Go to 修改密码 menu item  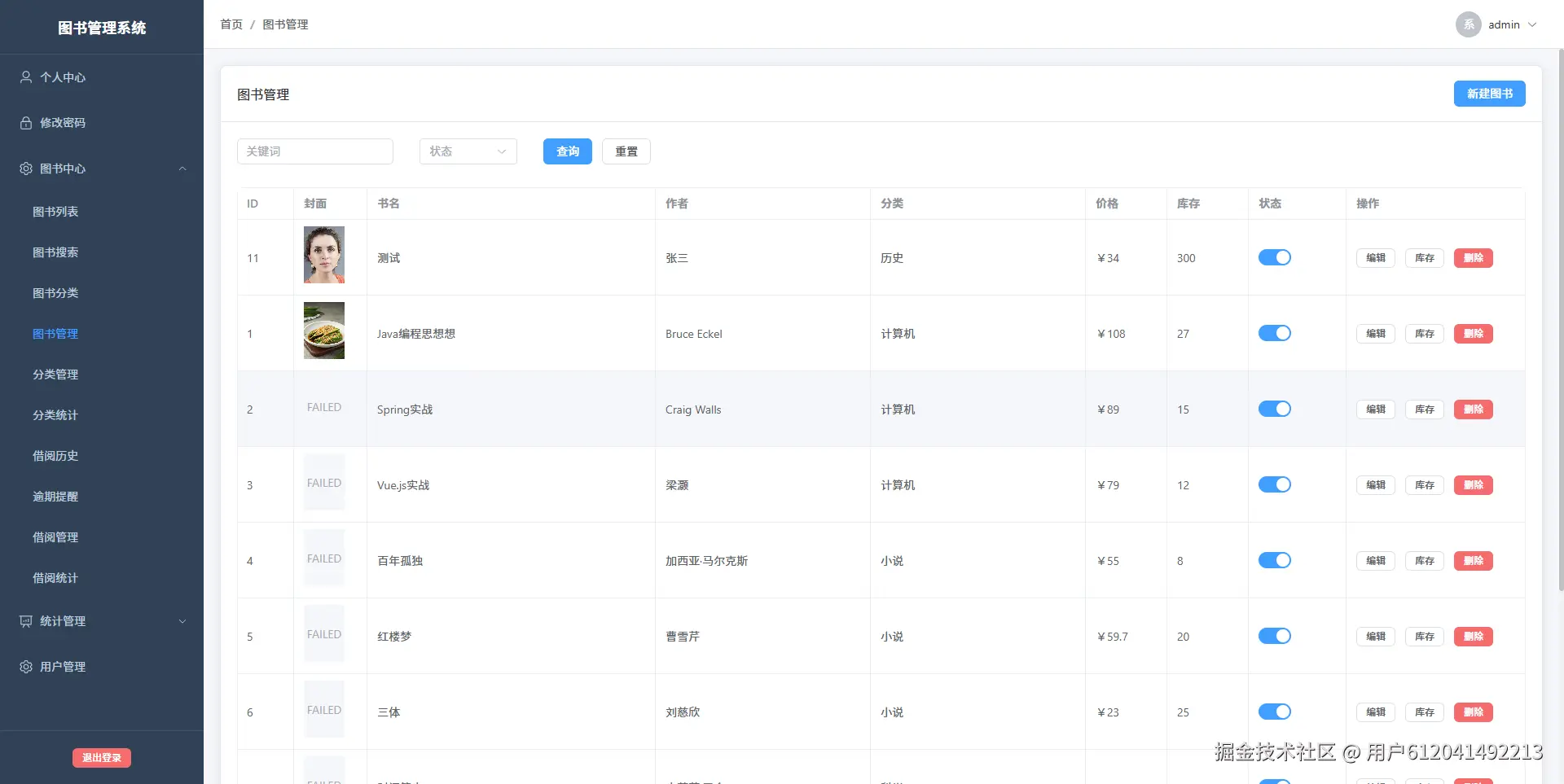coord(102,123)
